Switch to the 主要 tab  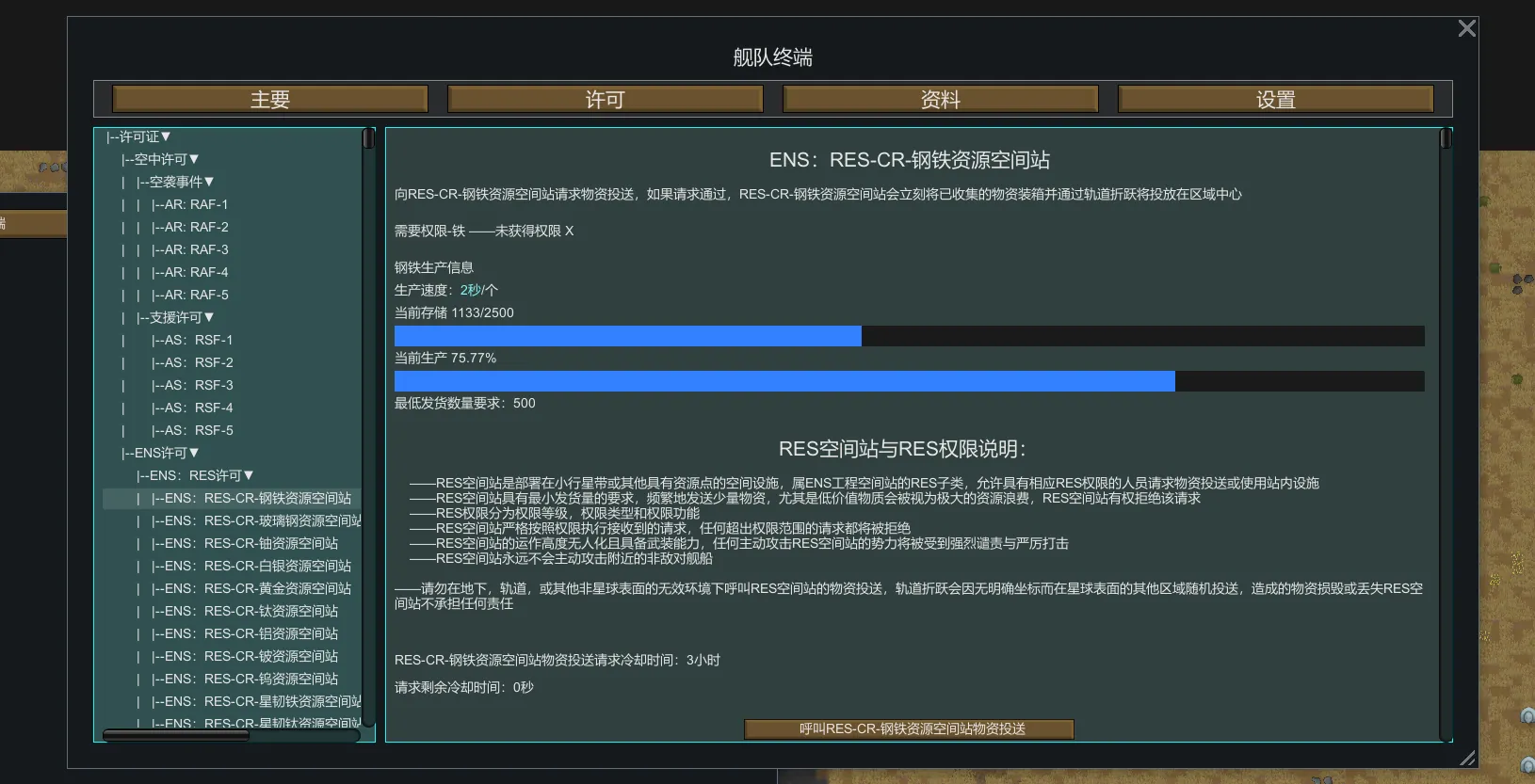tap(270, 99)
